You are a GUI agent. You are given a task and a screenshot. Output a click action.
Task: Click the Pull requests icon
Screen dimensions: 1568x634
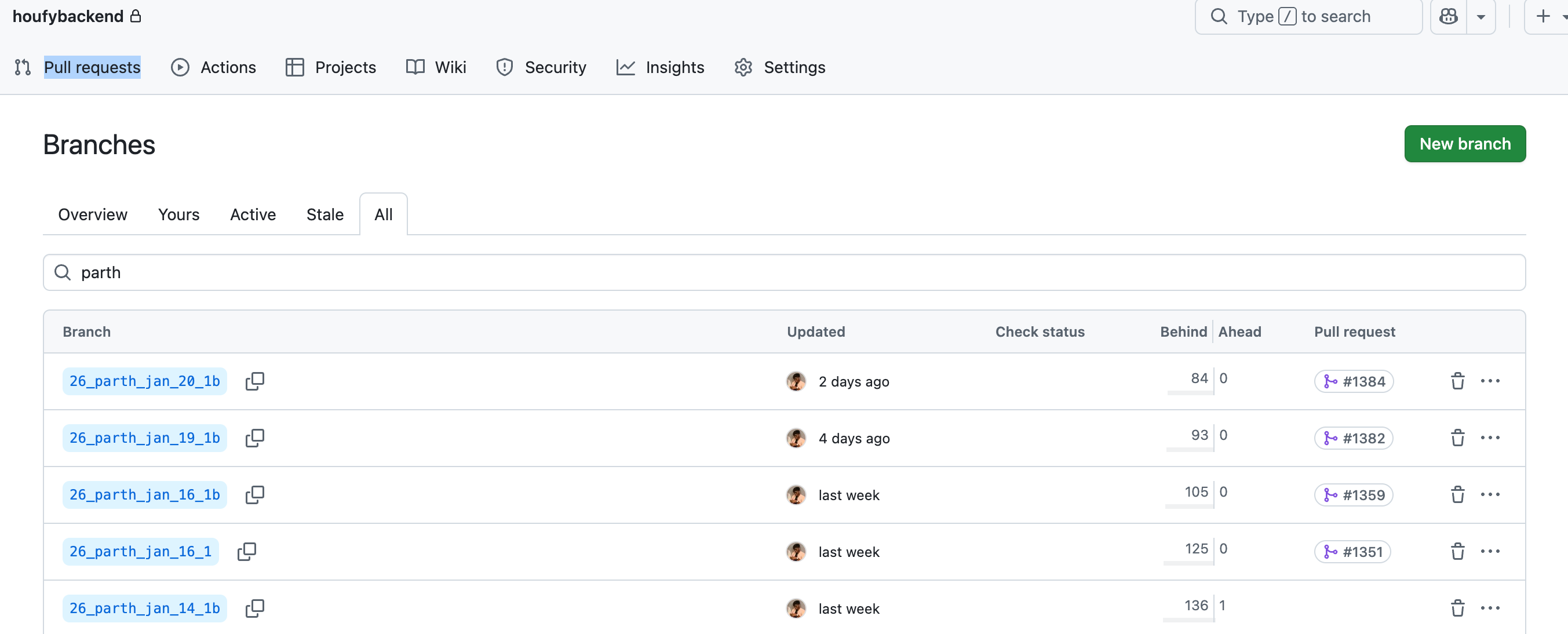coord(23,67)
